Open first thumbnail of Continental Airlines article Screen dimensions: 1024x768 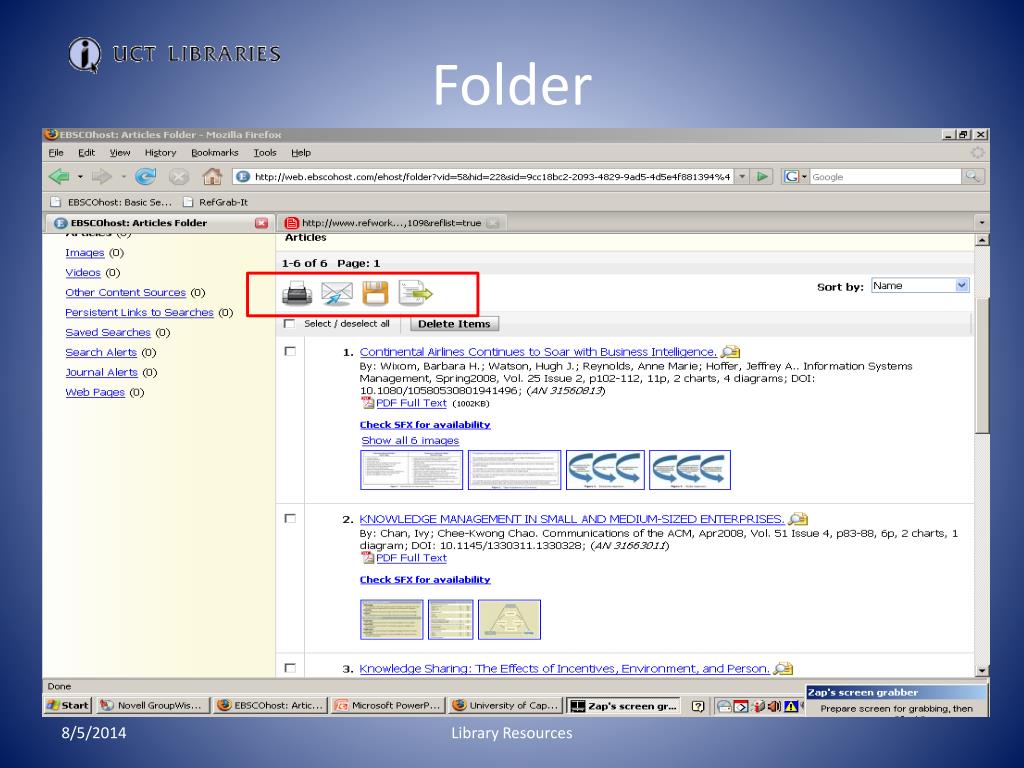coord(411,470)
